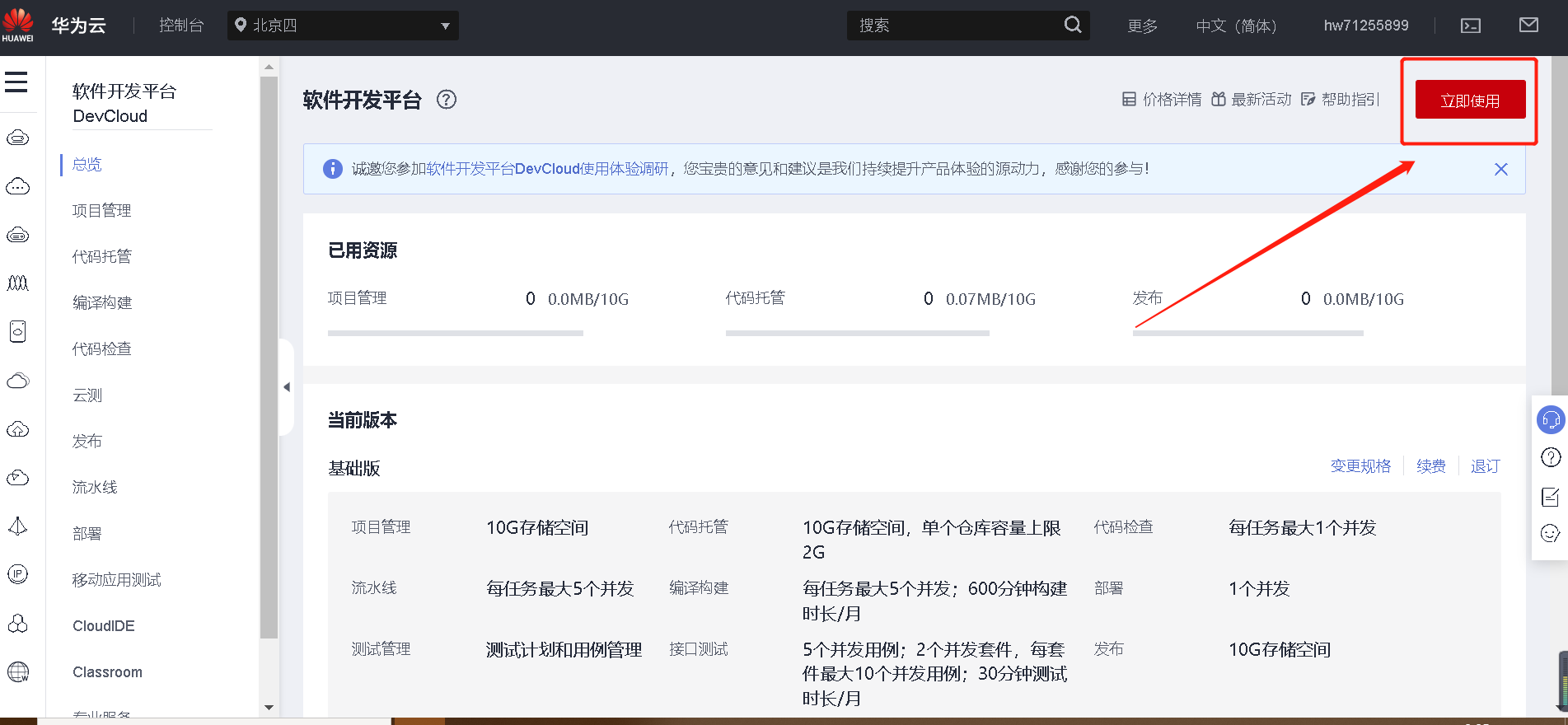Open 项目管理 in the sidebar
Screen dimensions: 1568x725
[102, 211]
